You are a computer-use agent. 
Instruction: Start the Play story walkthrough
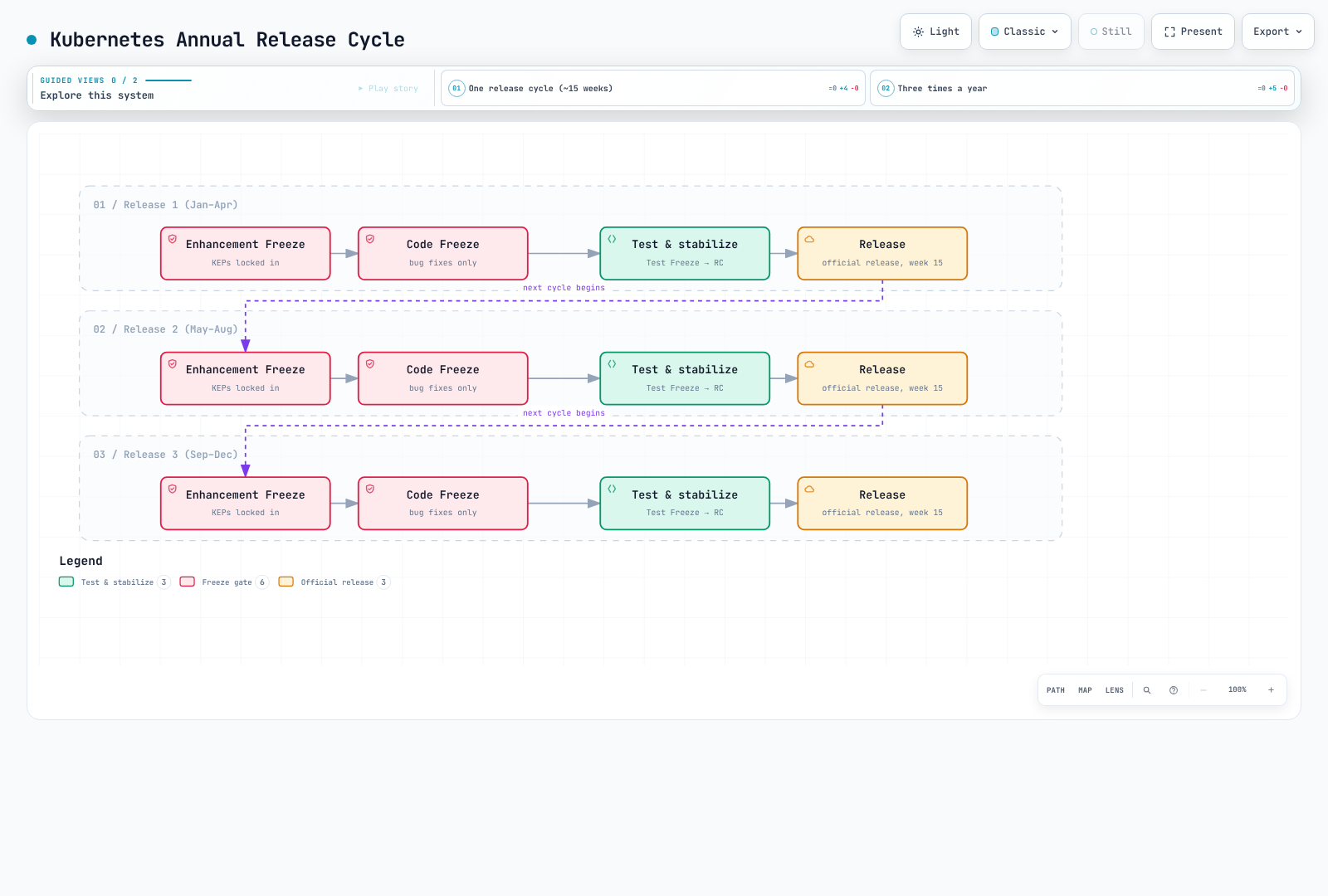(388, 88)
